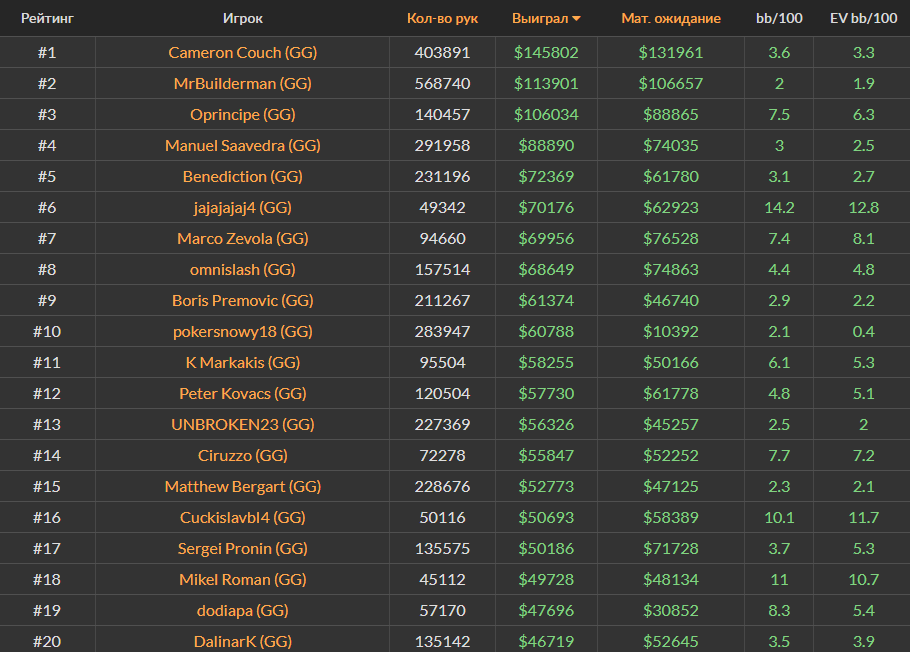Select player Oprincipe (GG)
910x652 pixels.
[242, 114]
